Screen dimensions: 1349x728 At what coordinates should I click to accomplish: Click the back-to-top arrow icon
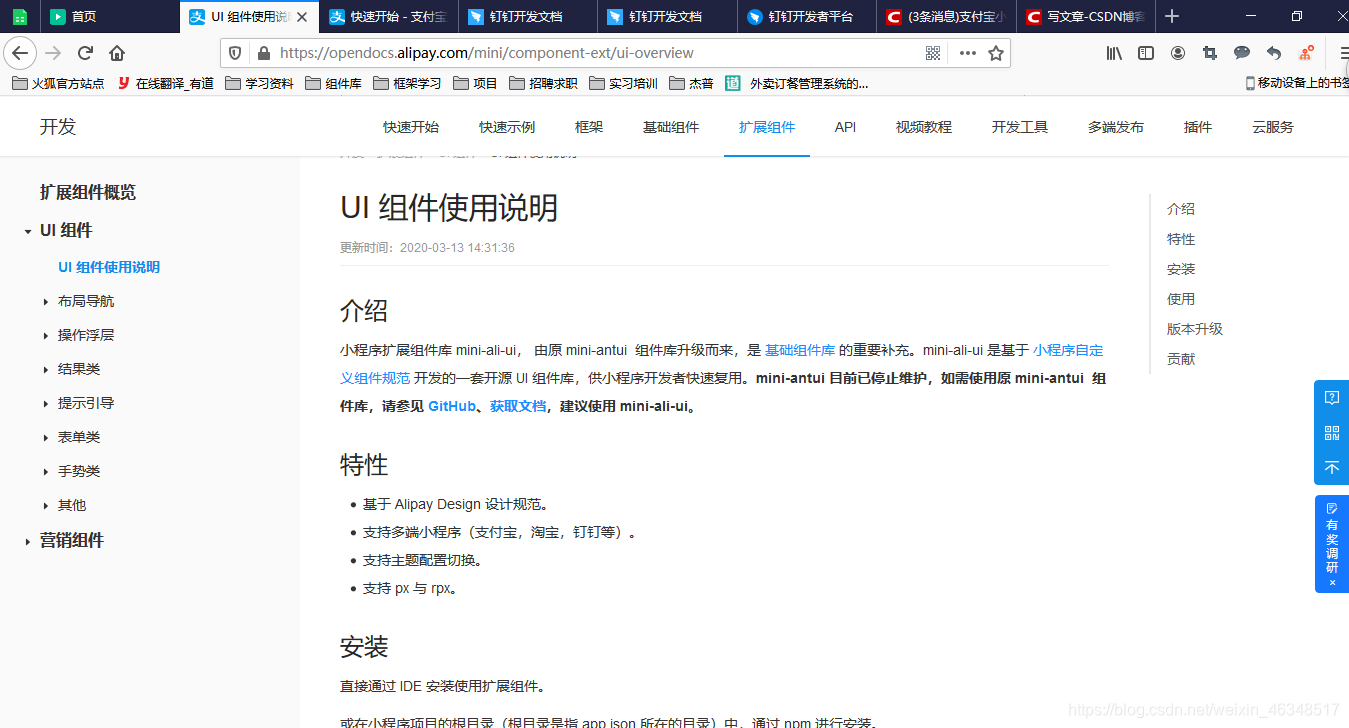(x=1331, y=467)
